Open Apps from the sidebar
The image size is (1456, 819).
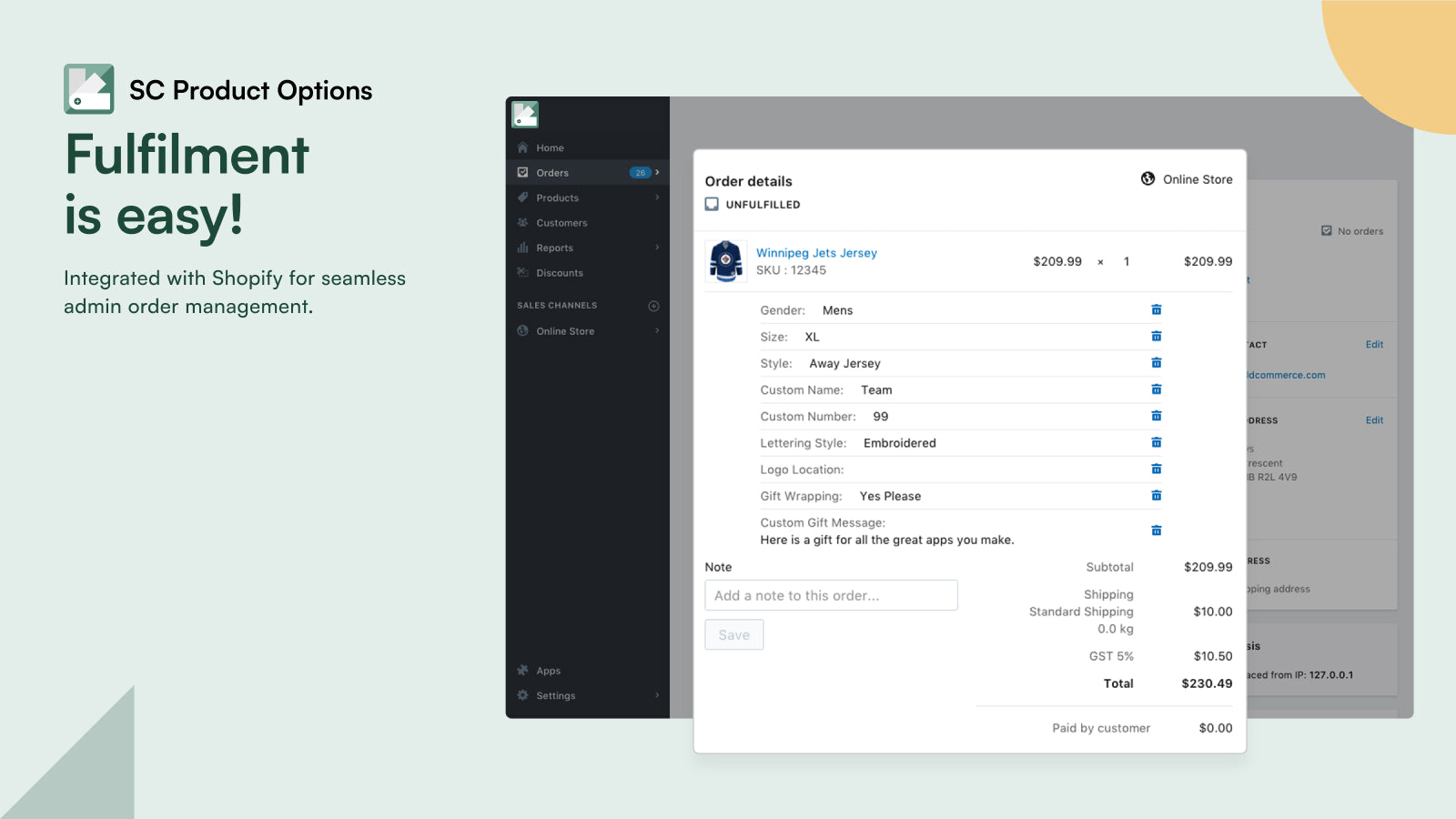pyautogui.click(x=523, y=670)
